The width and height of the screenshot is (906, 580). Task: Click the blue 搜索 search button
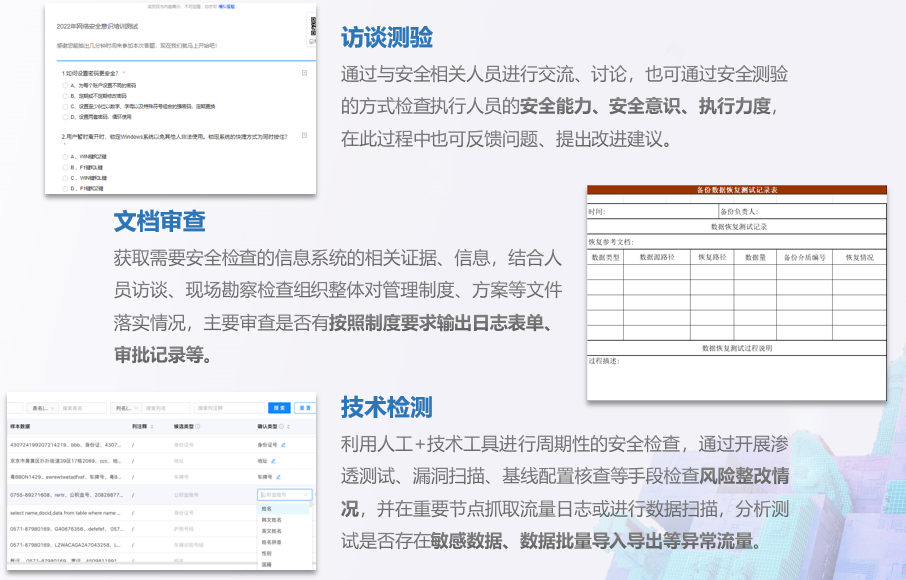tap(280, 407)
